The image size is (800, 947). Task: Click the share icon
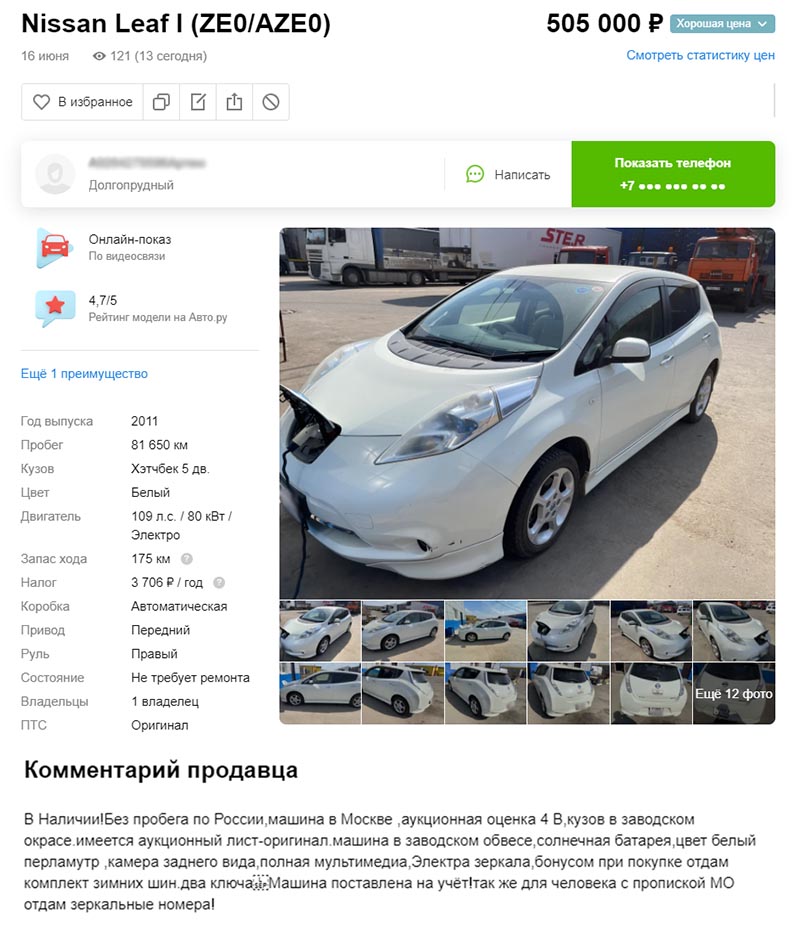[234, 102]
